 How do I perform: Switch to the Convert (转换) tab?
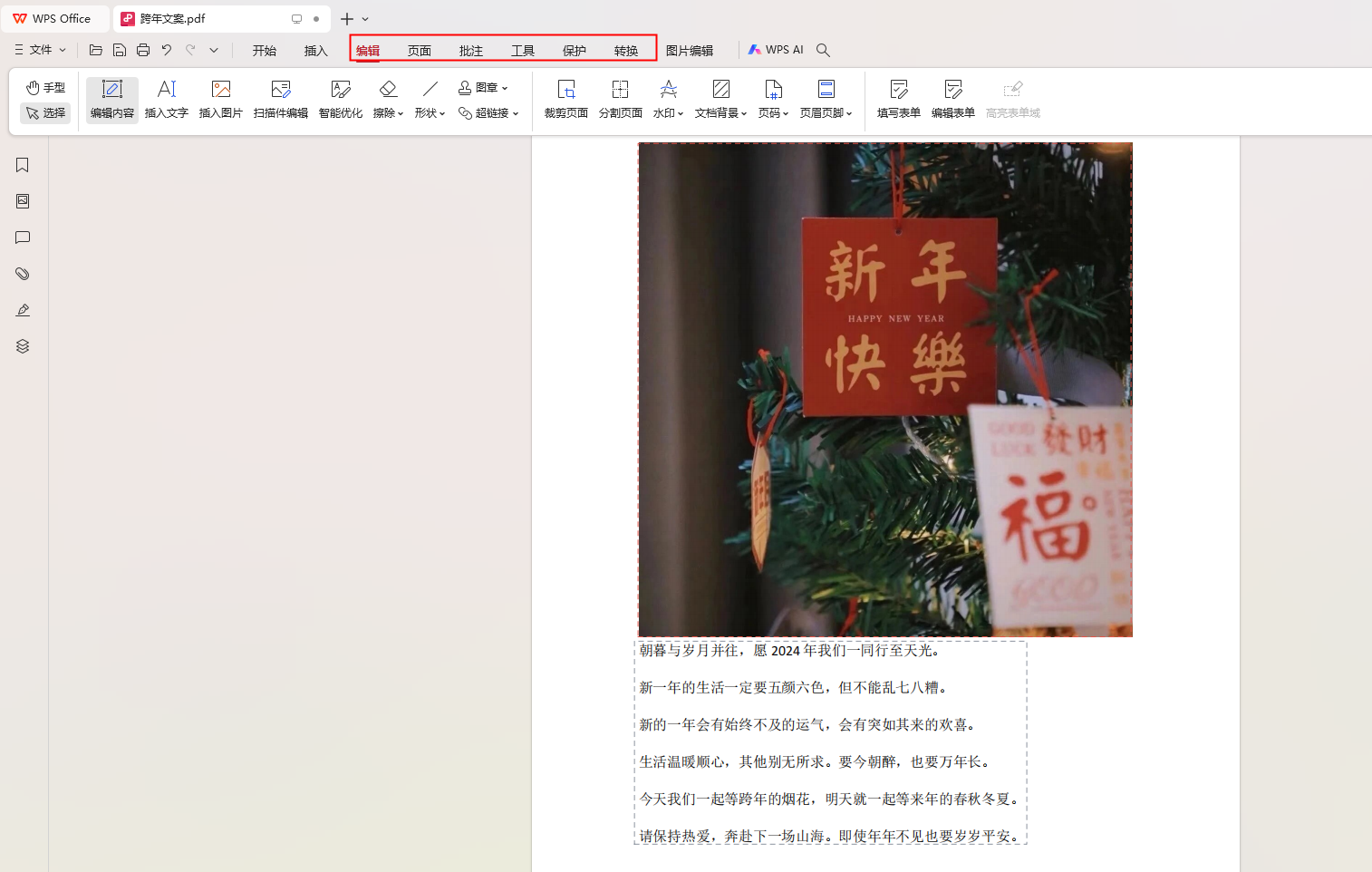pos(626,51)
